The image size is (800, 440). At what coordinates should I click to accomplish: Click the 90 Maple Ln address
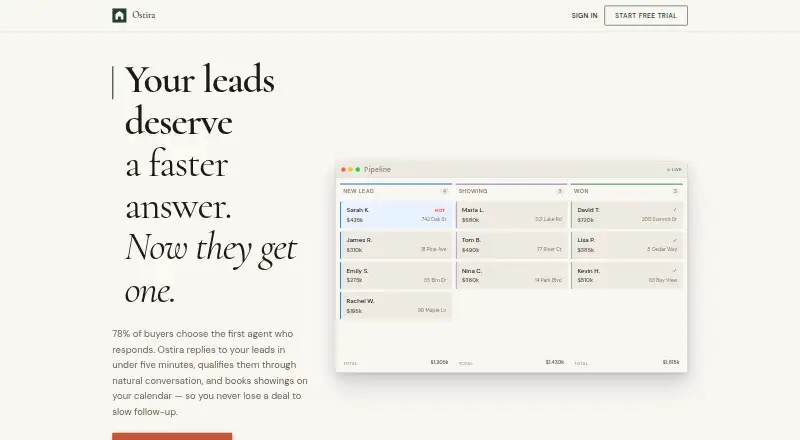[x=432, y=310]
